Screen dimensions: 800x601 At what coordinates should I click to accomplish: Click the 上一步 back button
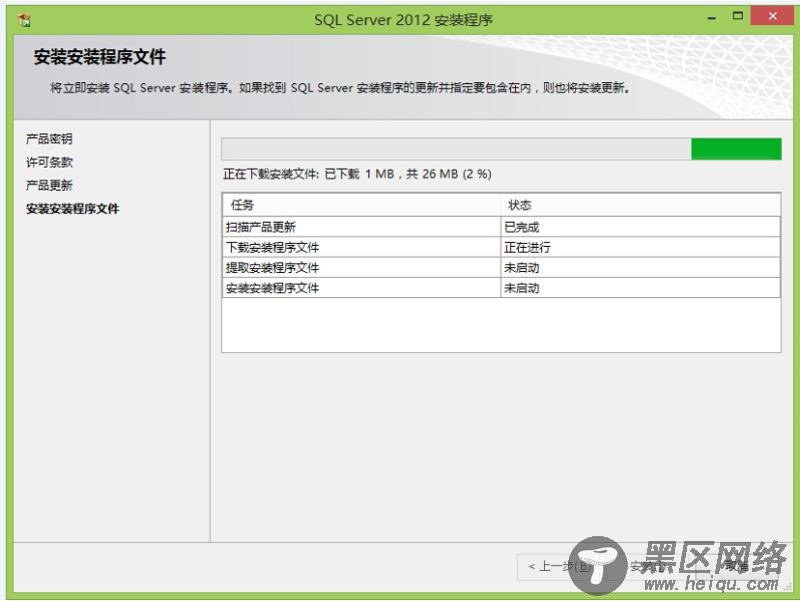(558, 566)
